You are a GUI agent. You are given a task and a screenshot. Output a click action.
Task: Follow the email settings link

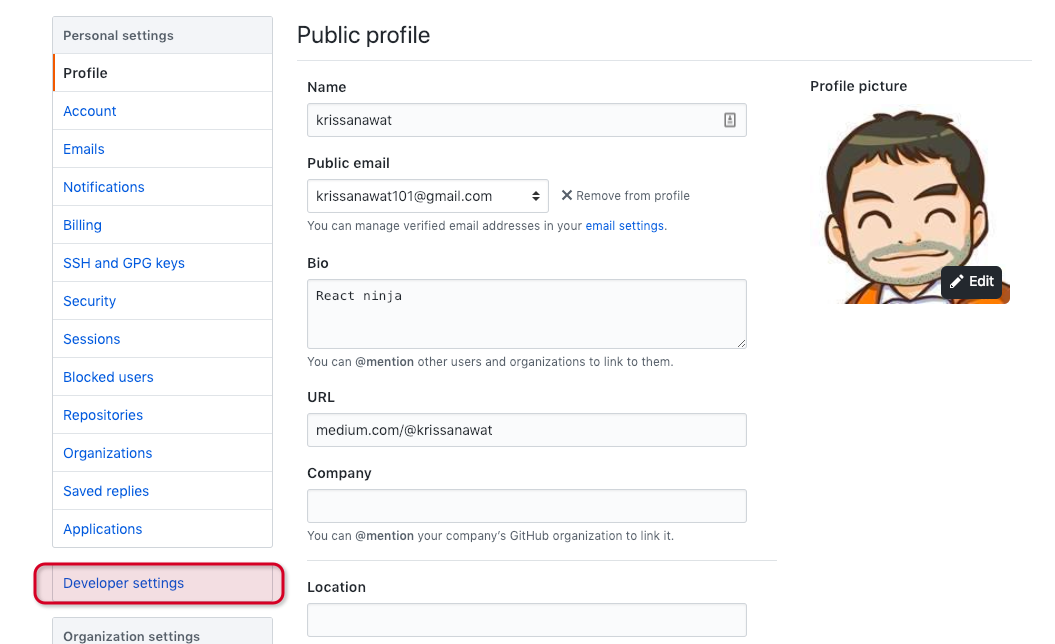pos(625,226)
